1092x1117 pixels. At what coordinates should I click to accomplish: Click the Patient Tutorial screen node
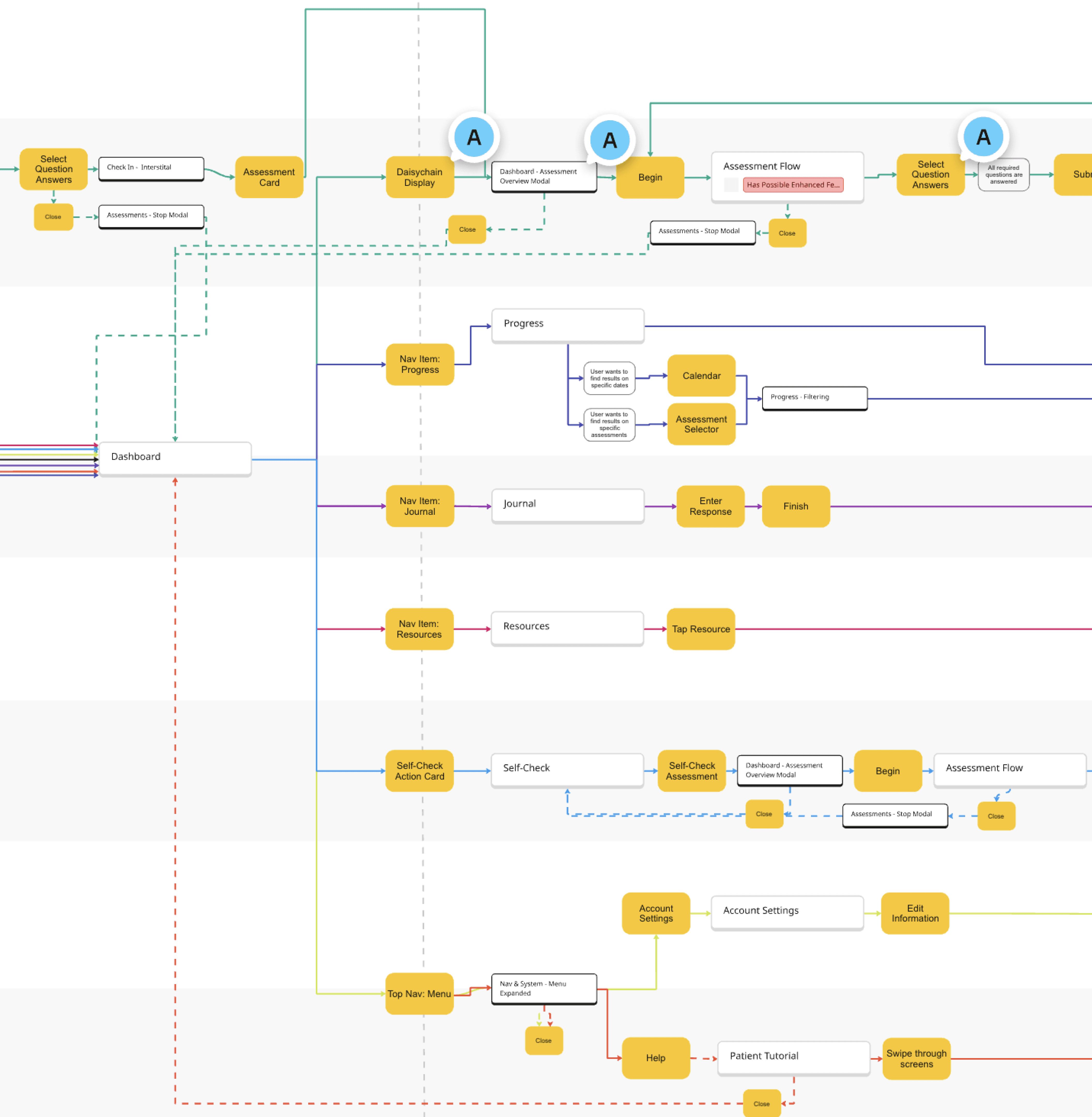coord(793,1056)
